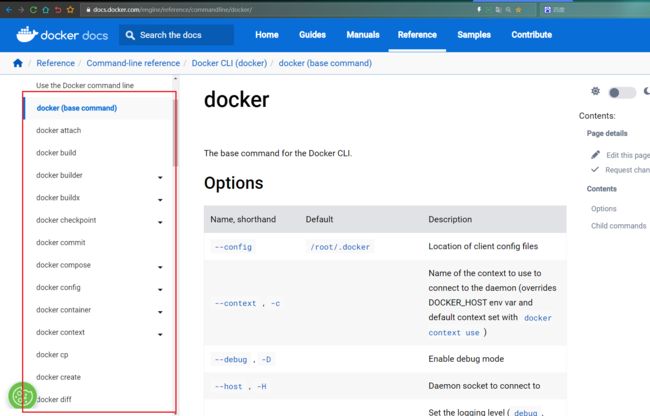Click the browser forward arrow

click(x=21, y=10)
